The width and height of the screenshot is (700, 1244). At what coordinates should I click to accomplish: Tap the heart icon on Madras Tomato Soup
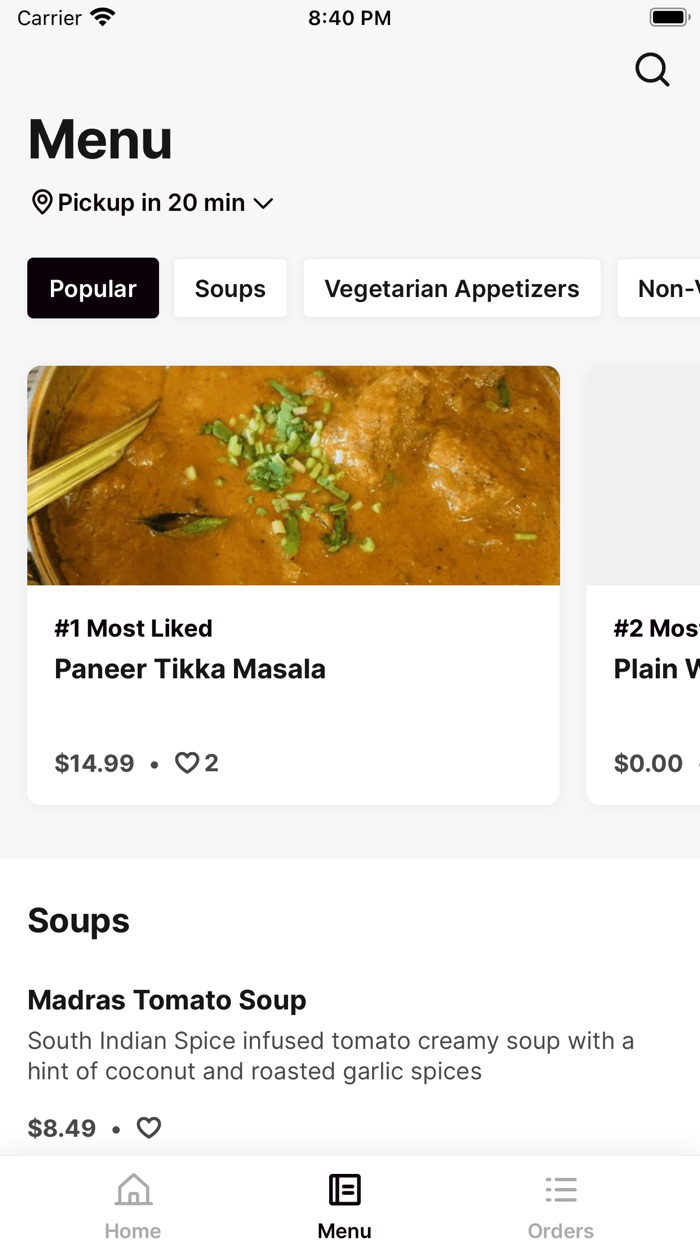[x=148, y=1127]
